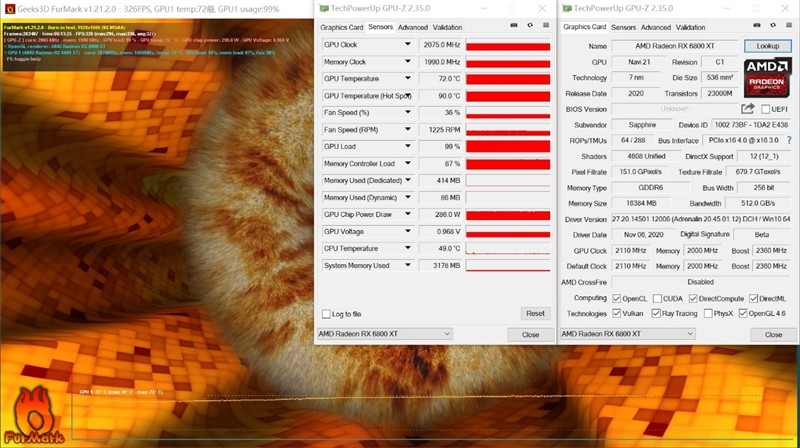Click bus interface question mark icon
This screenshot has width=800, height=448.
(x=789, y=140)
